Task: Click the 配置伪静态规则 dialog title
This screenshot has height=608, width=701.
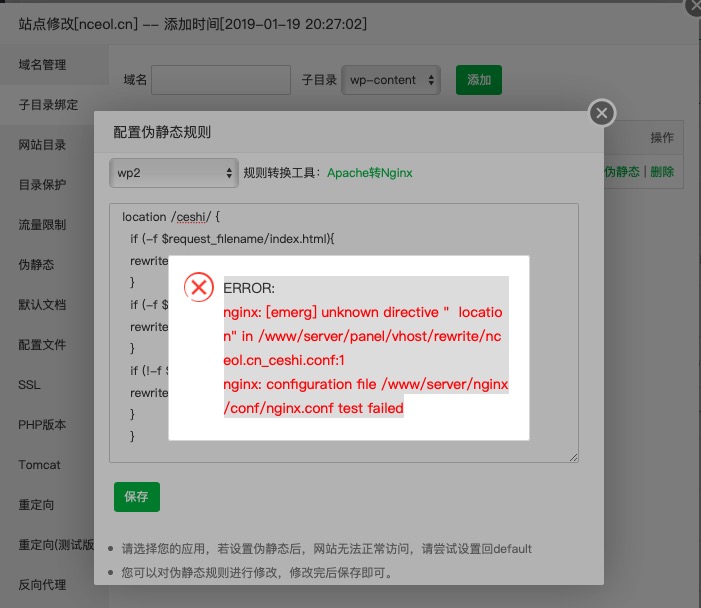Action: click(162, 132)
